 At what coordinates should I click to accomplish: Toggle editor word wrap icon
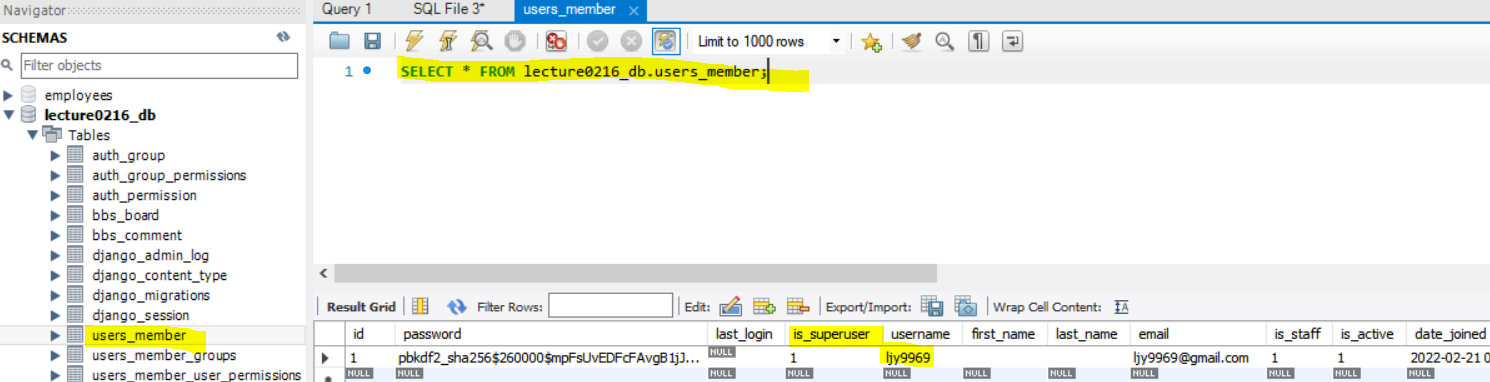[x=1013, y=41]
